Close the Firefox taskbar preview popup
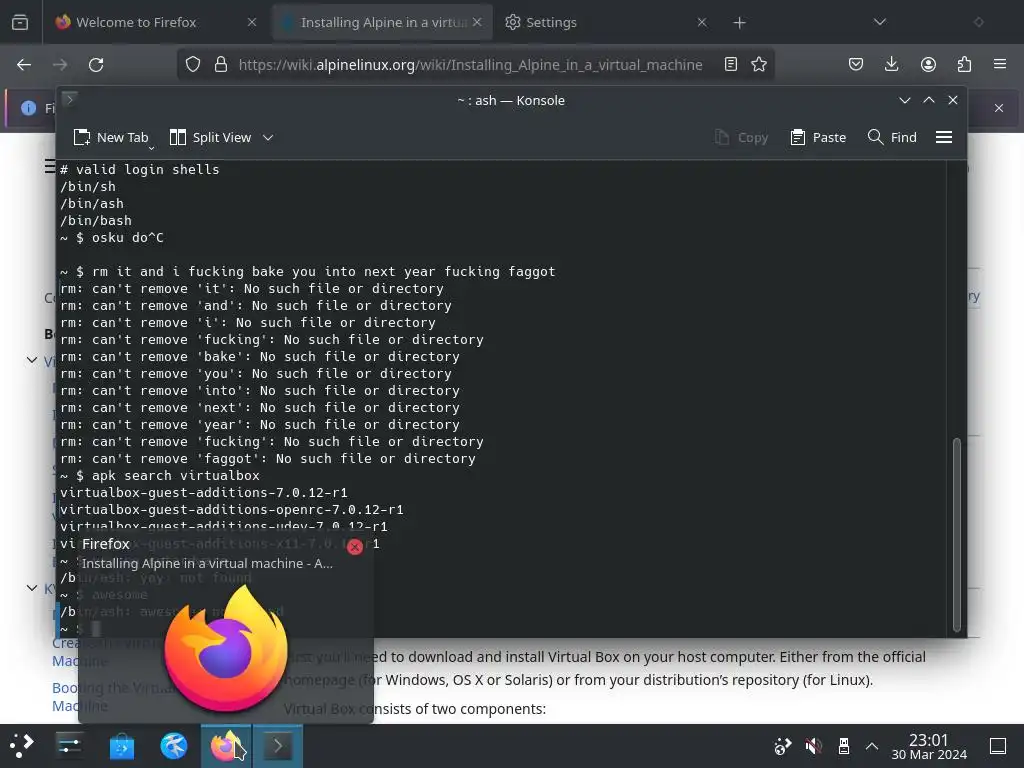The image size is (1024, 768). [355, 547]
